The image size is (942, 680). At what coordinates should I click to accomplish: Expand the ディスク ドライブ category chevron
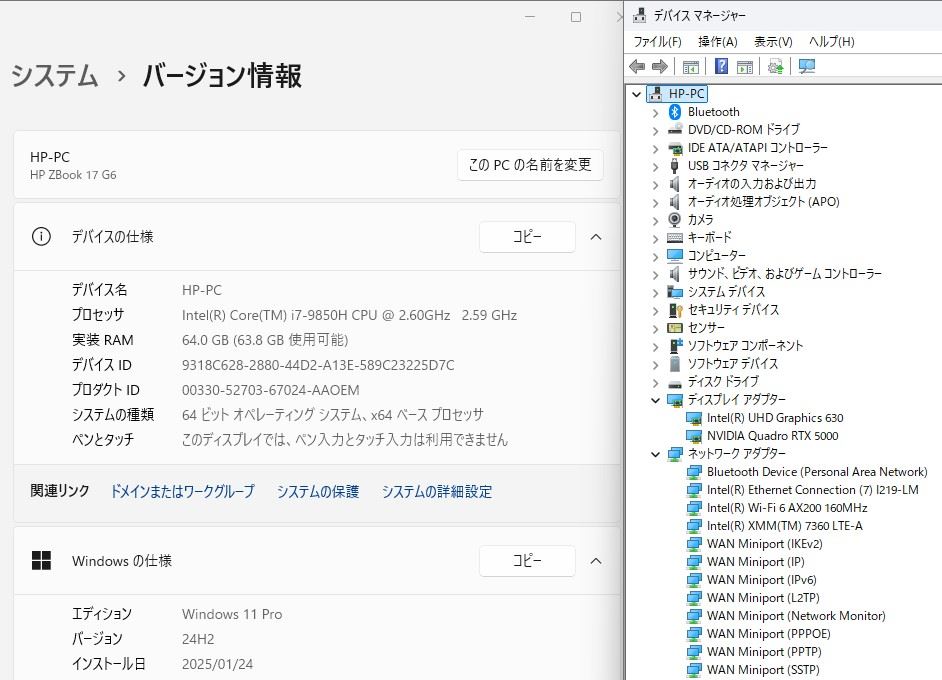coord(655,383)
